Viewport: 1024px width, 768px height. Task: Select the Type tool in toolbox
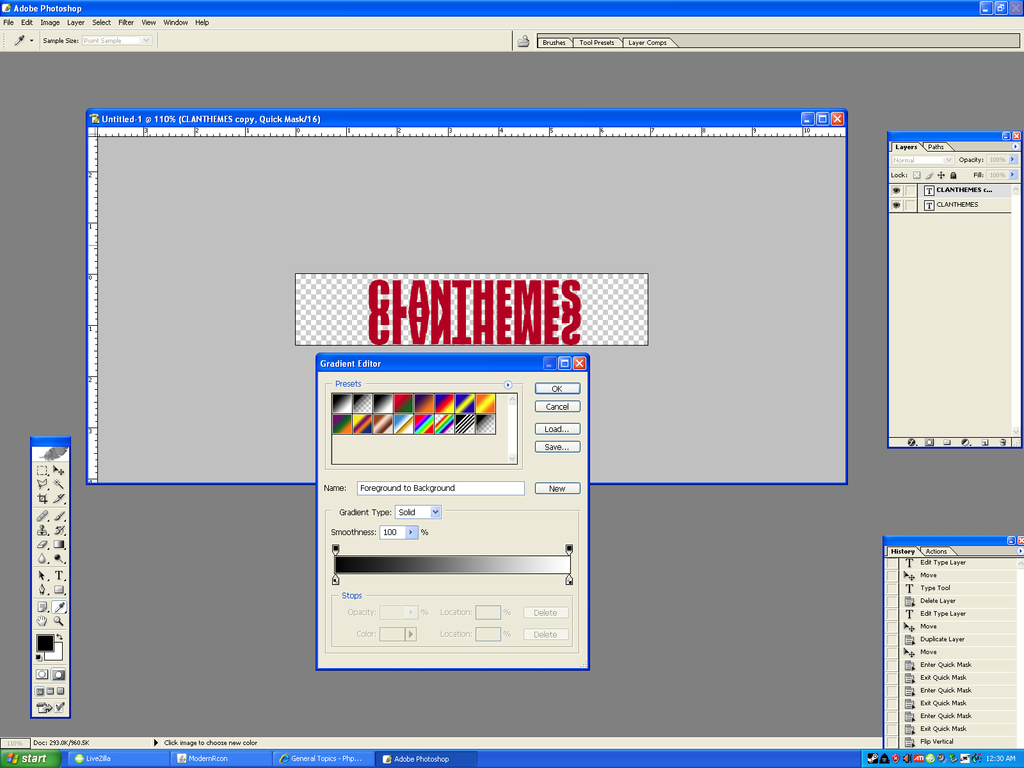59,575
